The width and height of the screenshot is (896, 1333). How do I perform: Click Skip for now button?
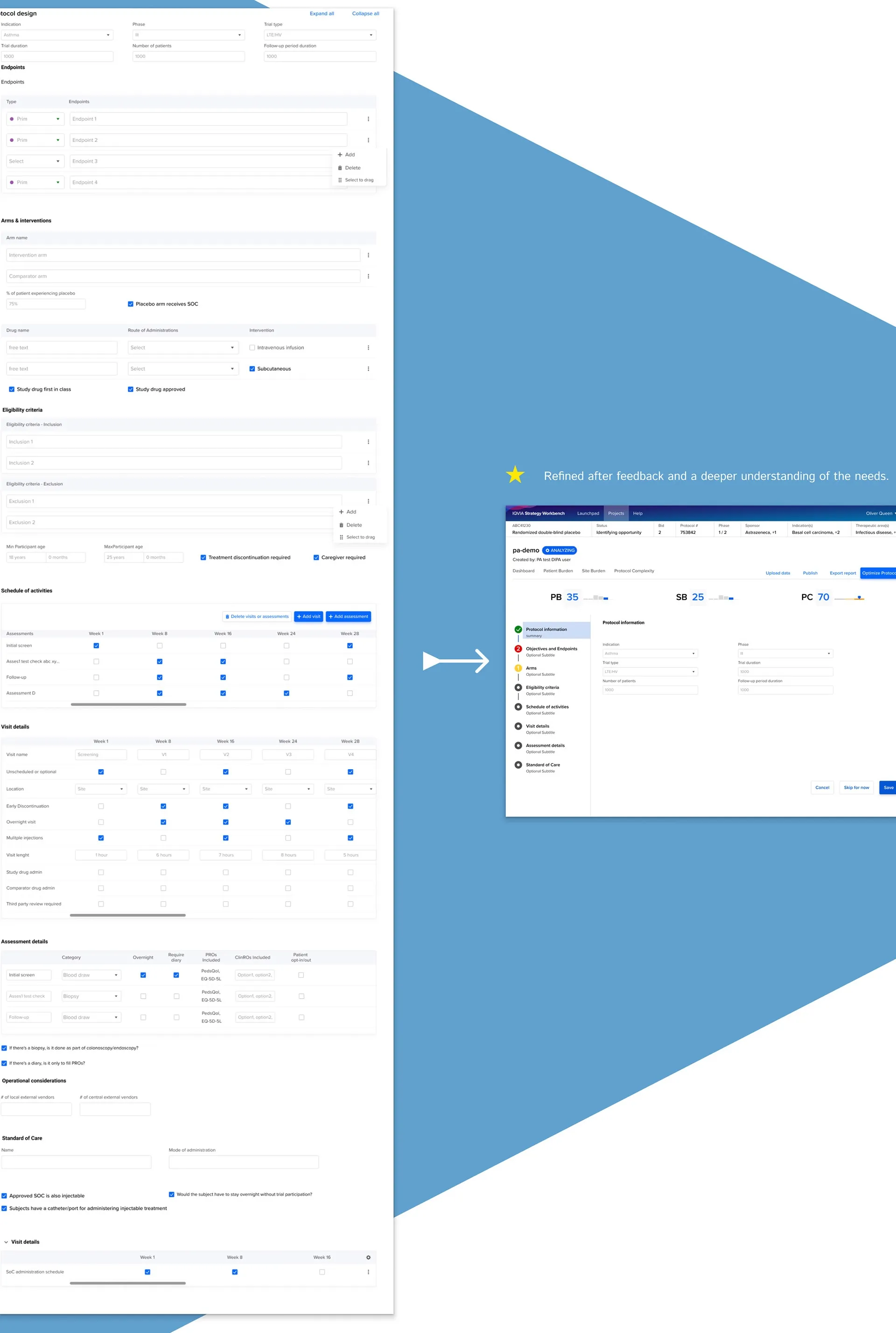[x=856, y=787]
